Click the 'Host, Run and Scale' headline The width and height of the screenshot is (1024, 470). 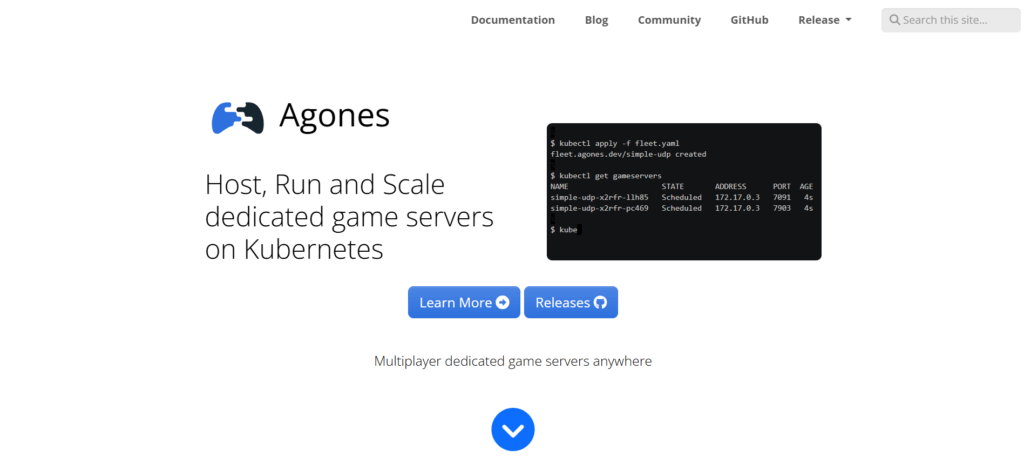pyautogui.click(x=324, y=185)
